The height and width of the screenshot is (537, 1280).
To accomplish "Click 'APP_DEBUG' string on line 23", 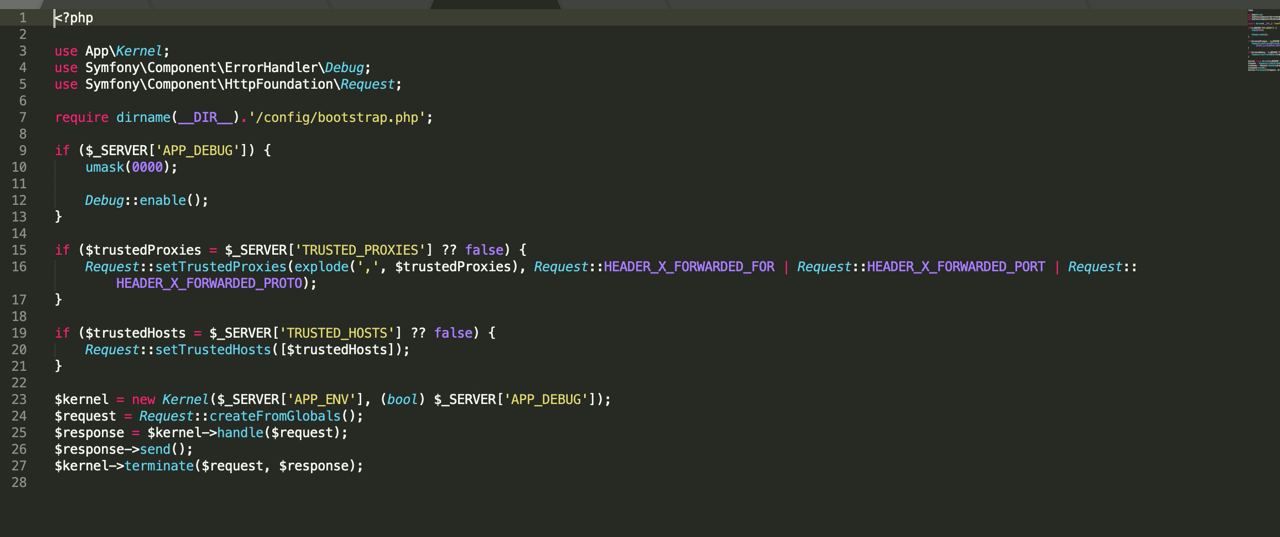I will (x=546, y=399).
